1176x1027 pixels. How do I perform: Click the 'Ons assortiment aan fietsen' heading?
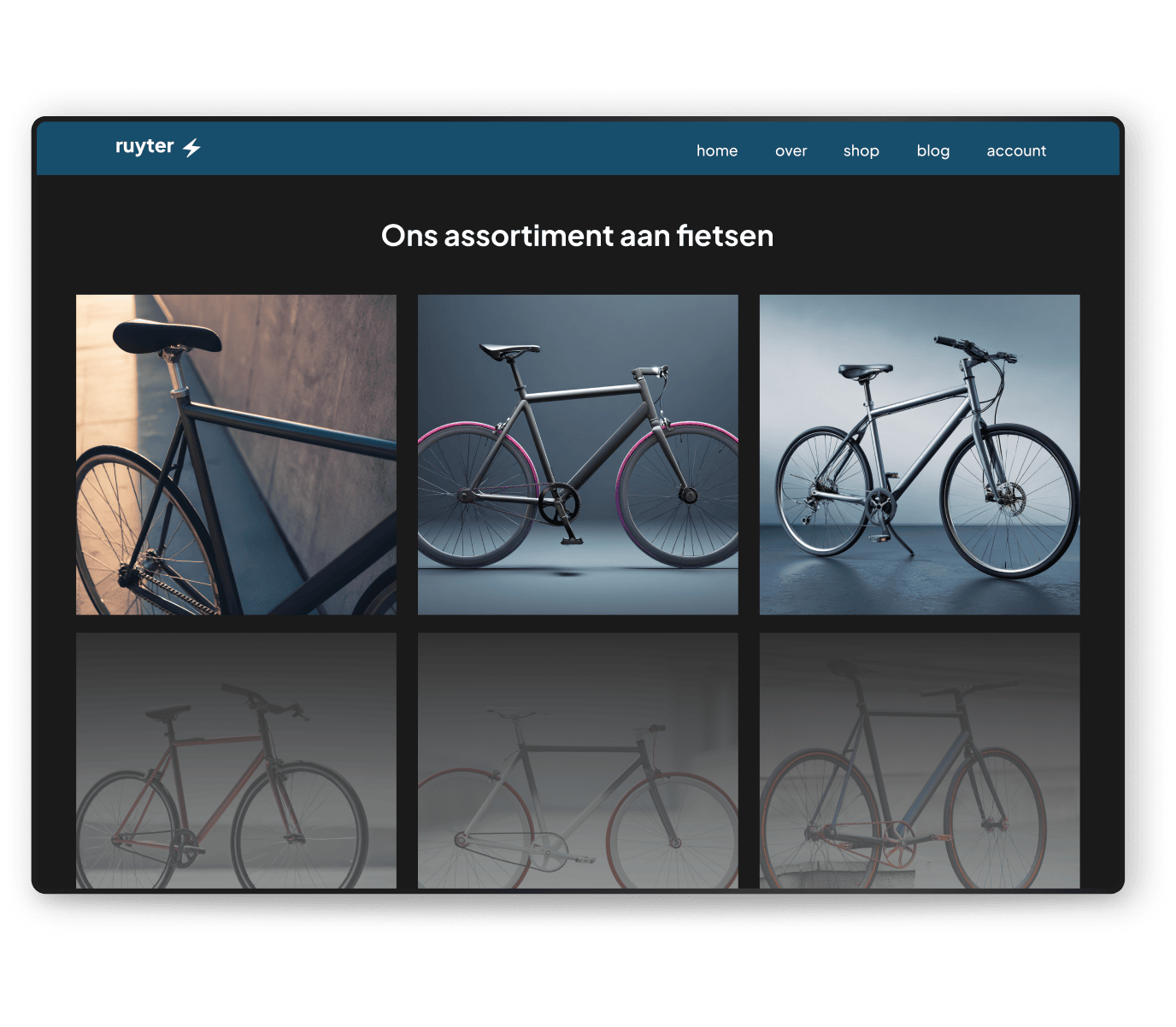[x=577, y=236]
